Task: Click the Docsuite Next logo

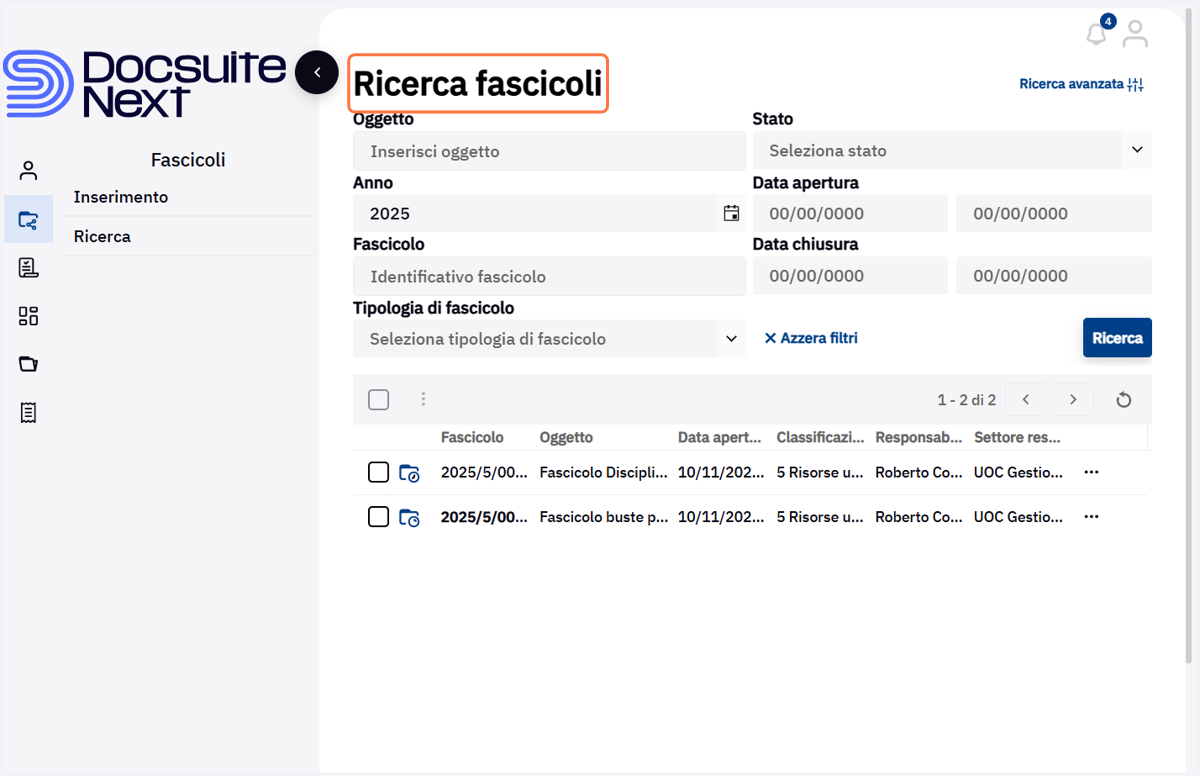Action: pos(145,84)
